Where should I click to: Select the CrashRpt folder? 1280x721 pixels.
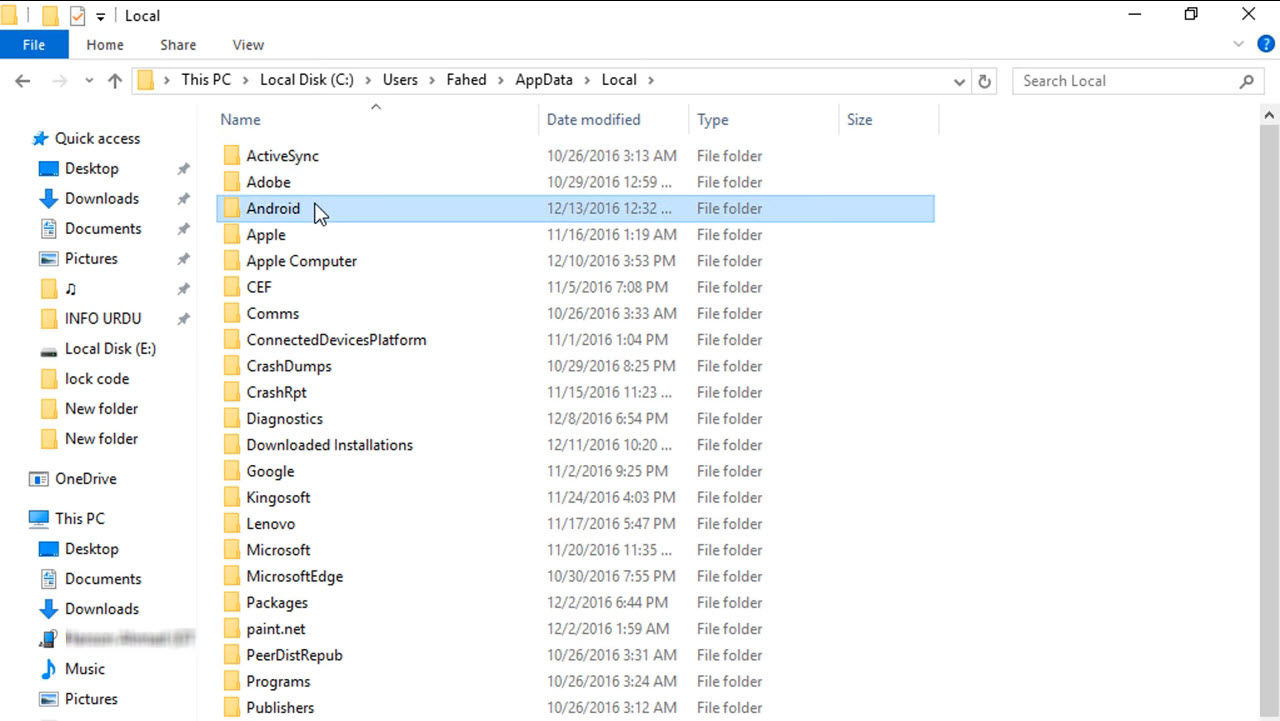[276, 392]
